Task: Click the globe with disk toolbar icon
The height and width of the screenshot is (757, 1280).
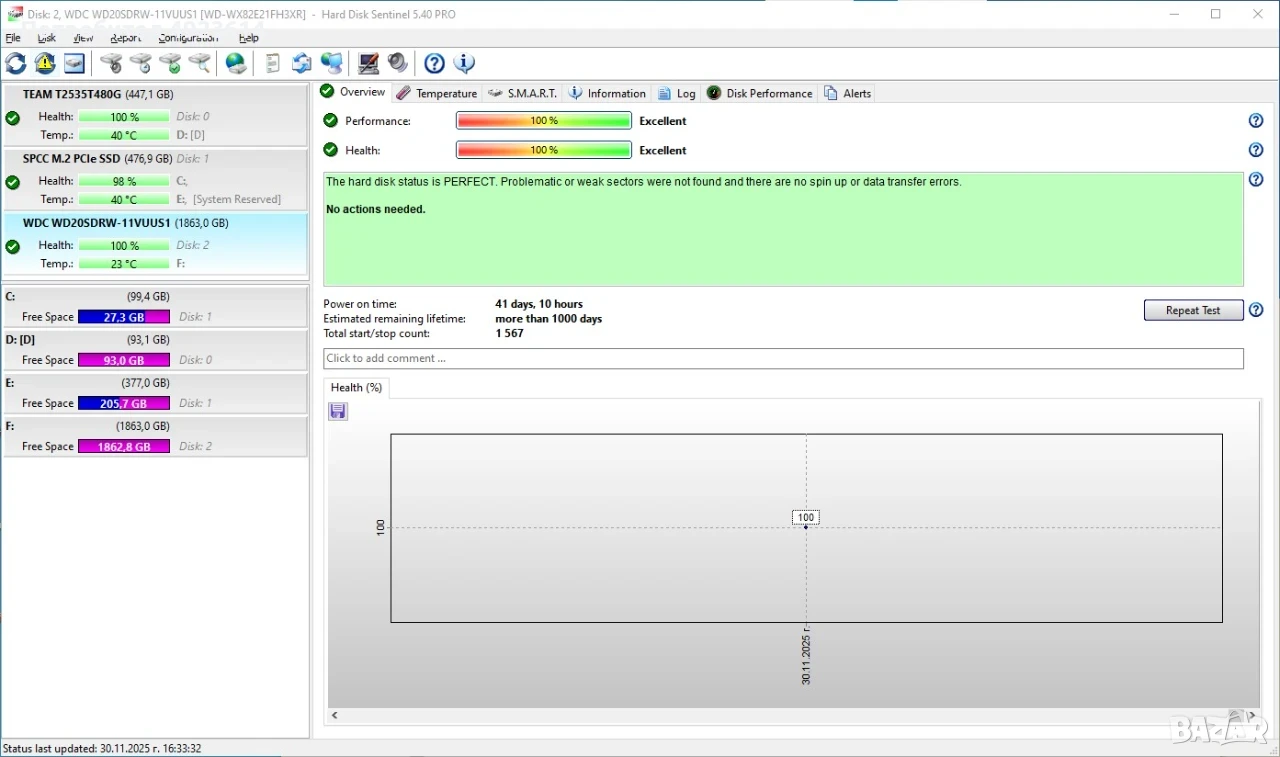Action: pyautogui.click(x=236, y=64)
